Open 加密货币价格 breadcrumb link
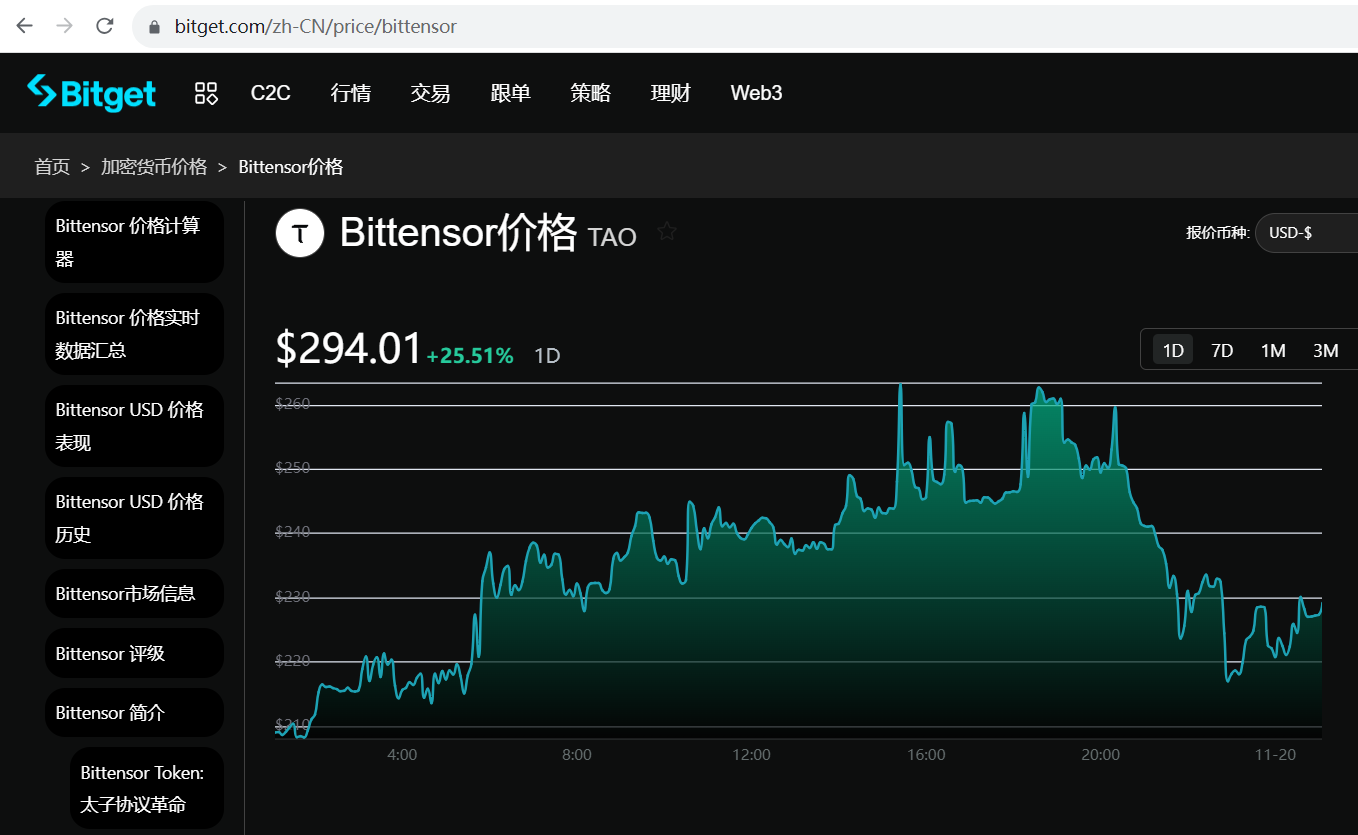1358x835 pixels. pyautogui.click(x=154, y=167)
